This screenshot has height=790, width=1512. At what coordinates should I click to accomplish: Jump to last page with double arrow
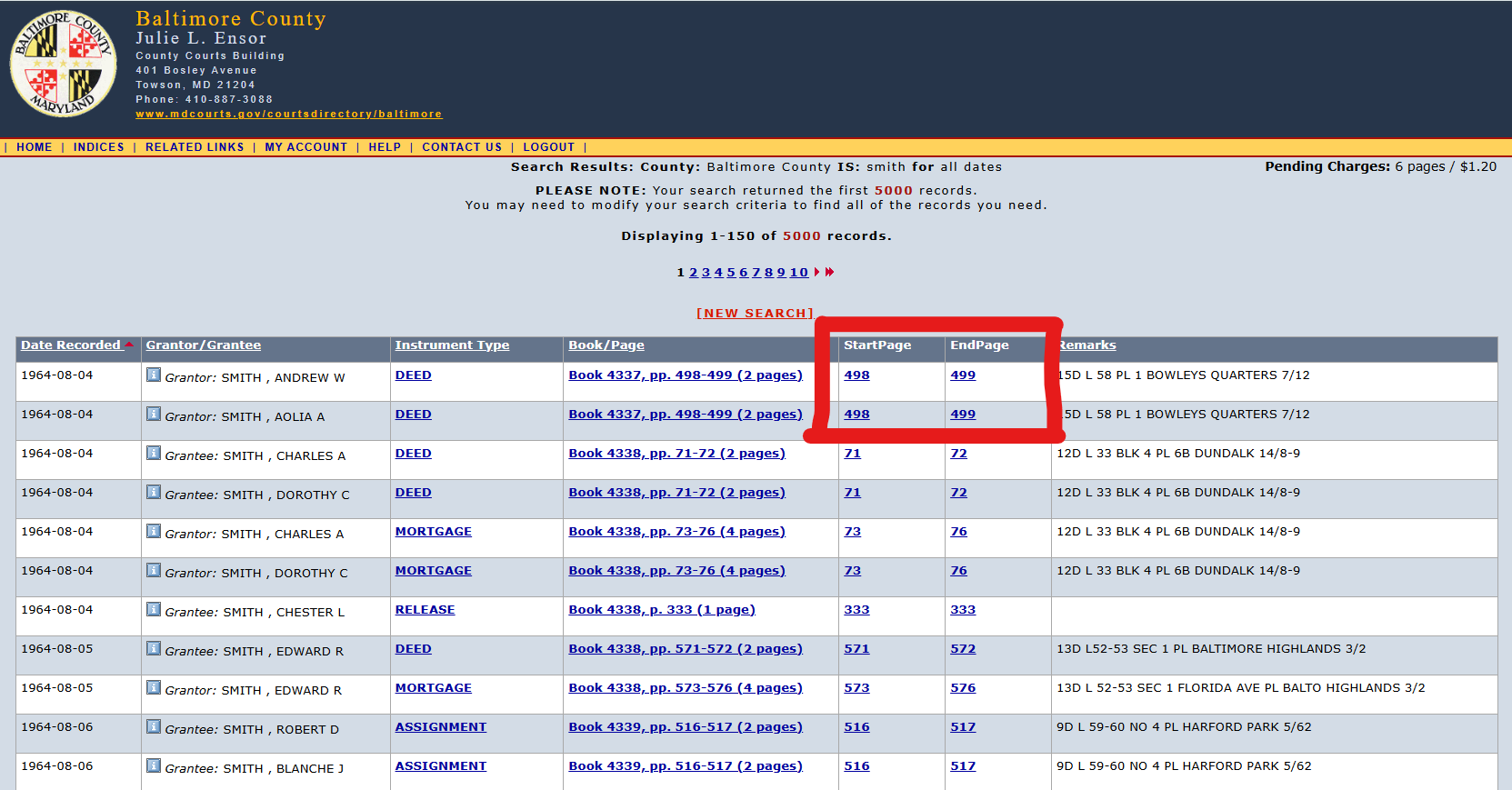pos(829,272)
